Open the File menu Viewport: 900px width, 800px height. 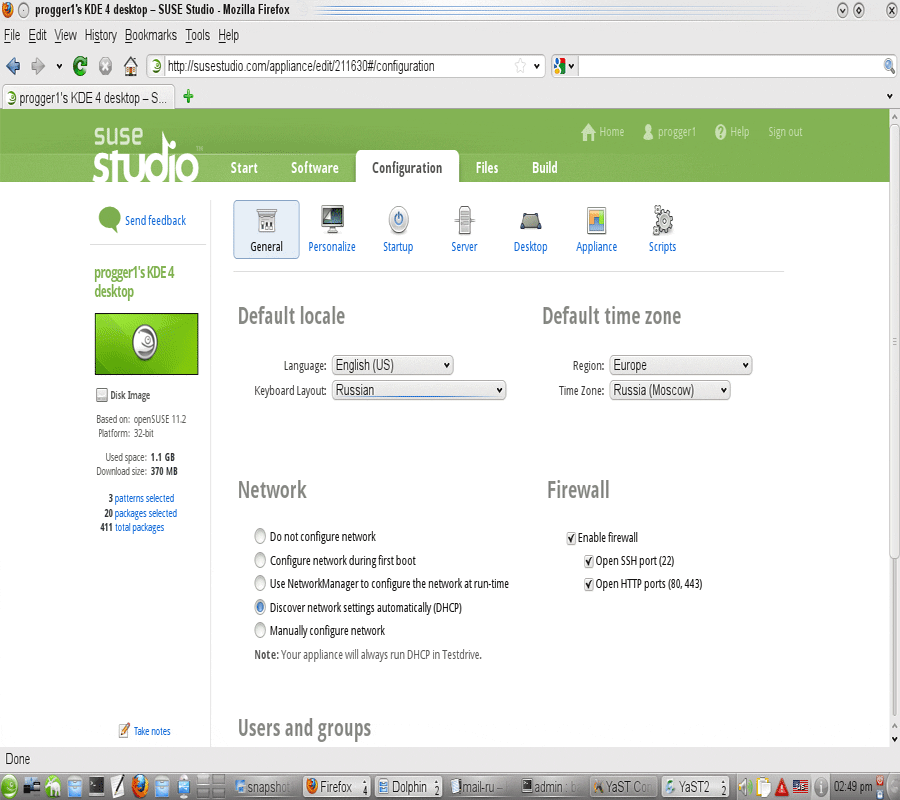pyautogui.click(x=12, y=36)
